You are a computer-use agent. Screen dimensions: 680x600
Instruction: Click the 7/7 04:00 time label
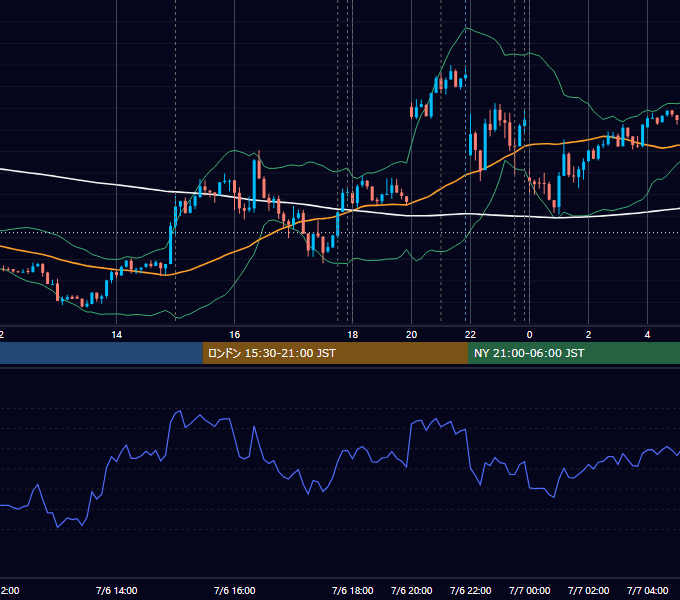point(647,590)
